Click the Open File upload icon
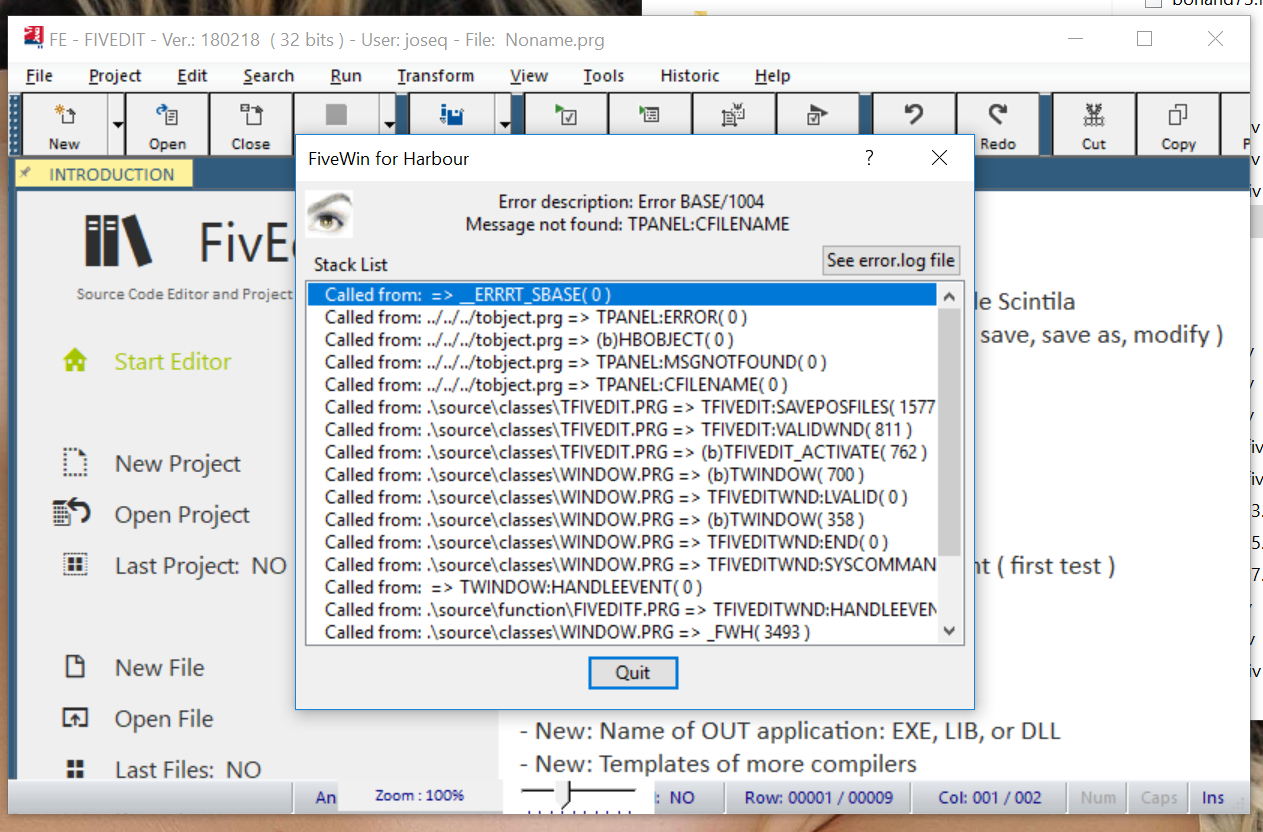Viewport: 1263px width, 832px height. (x=75, y=717)
